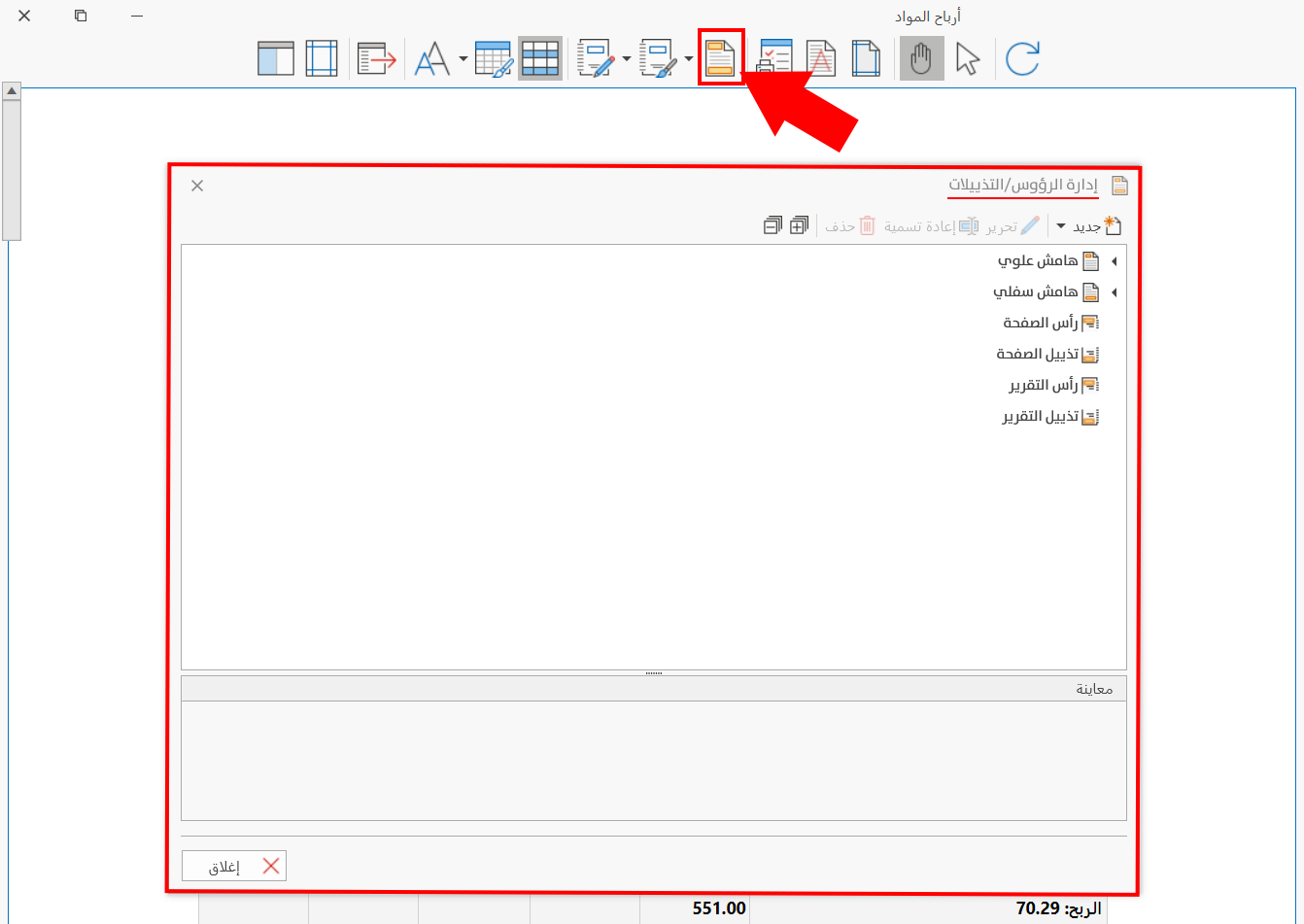Screen dimensions: 1304x924
Task: Close the إدارة الرؤوس/التذييلات dialog with X
Action: 197,186
